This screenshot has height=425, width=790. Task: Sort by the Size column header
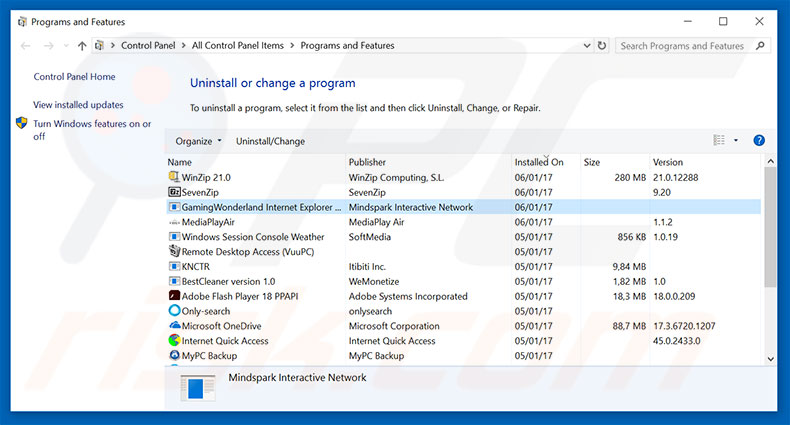(x=591, y=162)
